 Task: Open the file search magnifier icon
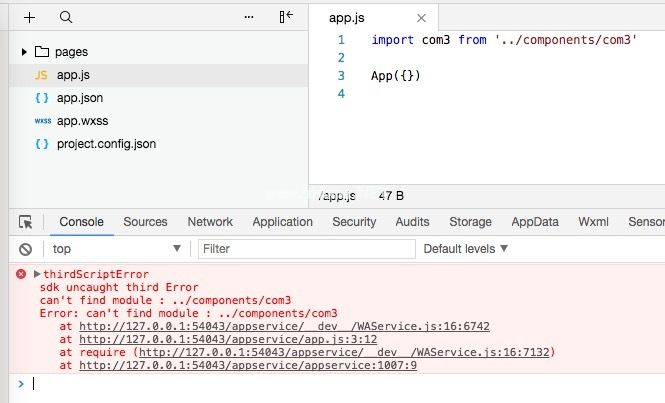[66, 17]
